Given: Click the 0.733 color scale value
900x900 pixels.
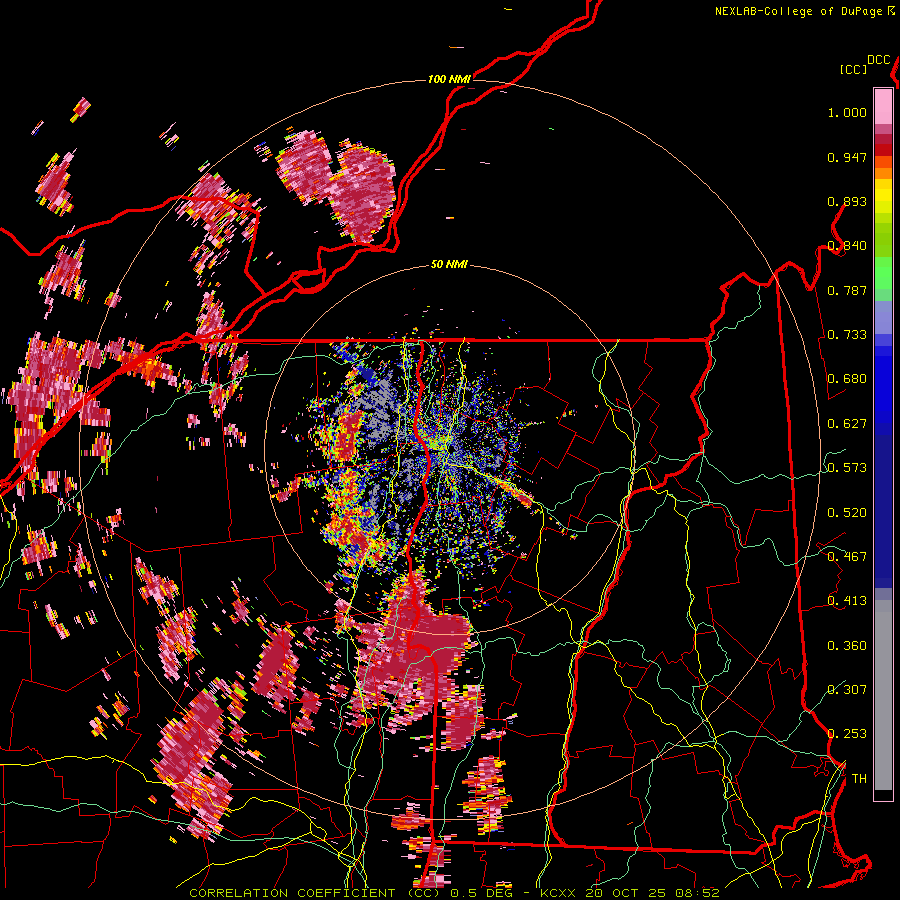Looking at the screenshot, I should point(847,335).
